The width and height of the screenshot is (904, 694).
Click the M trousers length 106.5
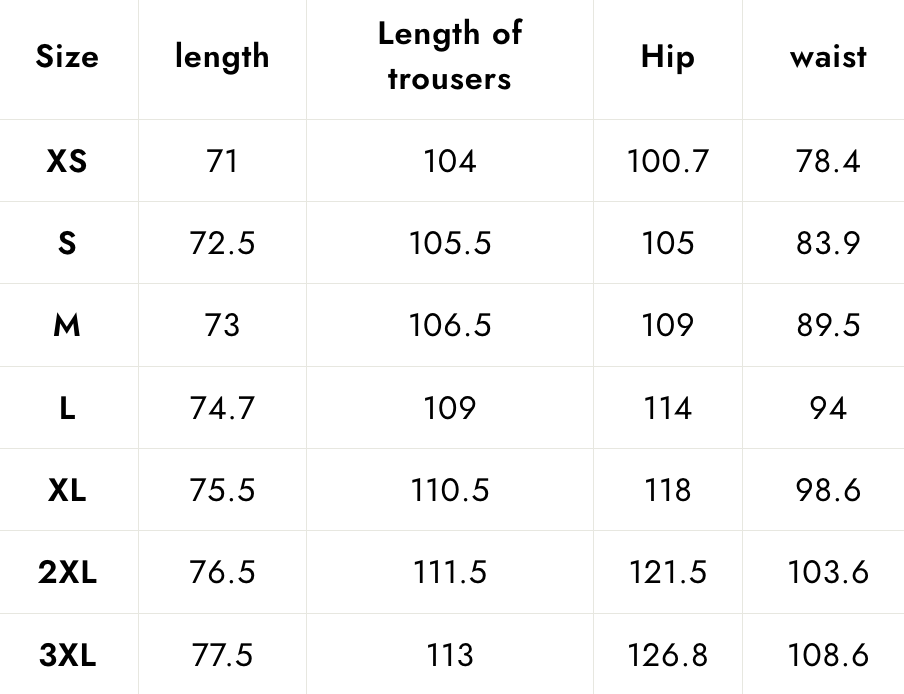(x=450, y=325)
